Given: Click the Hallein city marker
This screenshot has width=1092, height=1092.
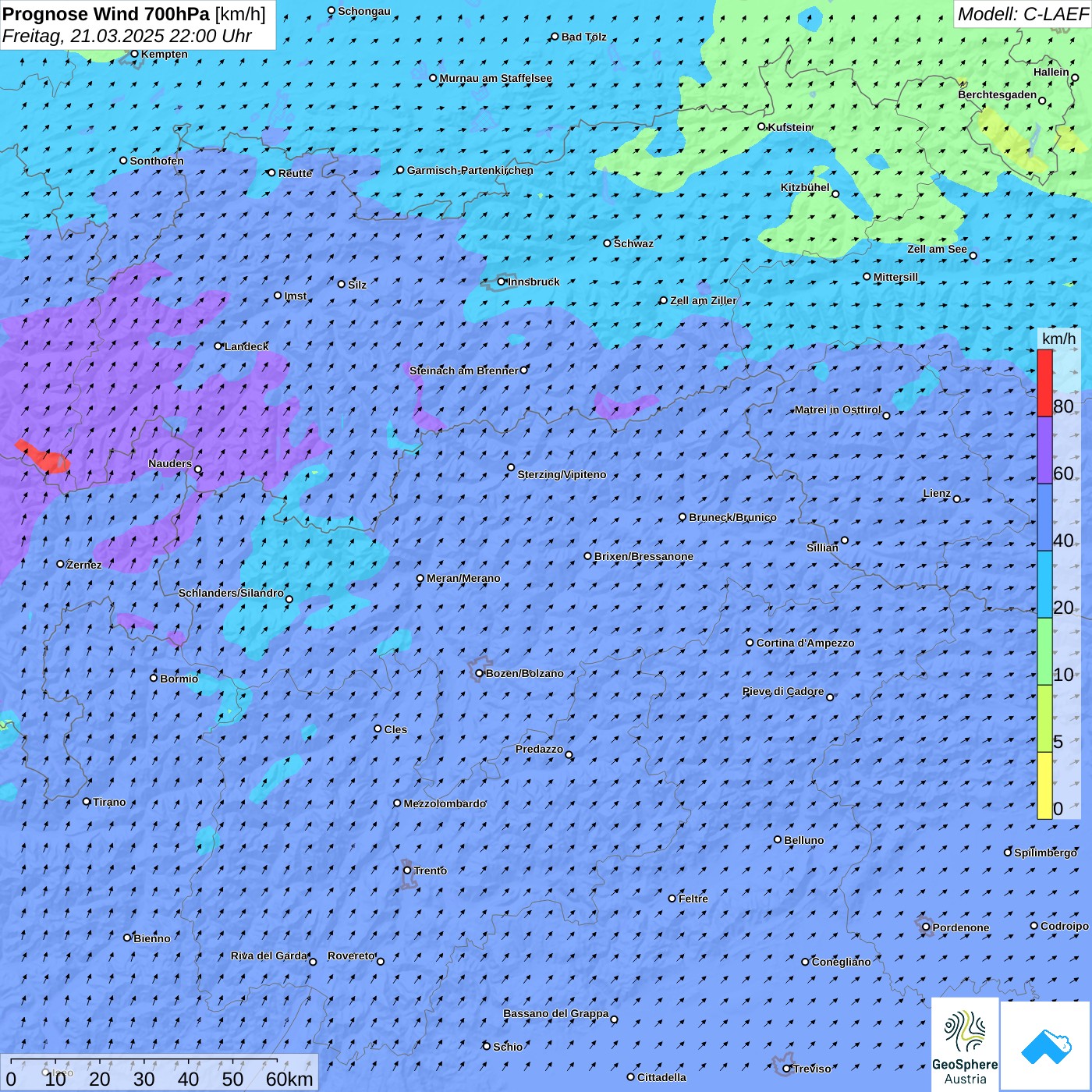Looking at the screenshot, I should point(1075,78).
